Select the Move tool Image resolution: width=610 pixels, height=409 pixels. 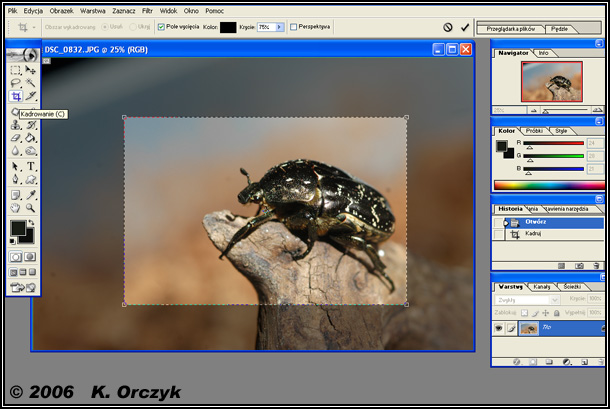pos(31,71)
